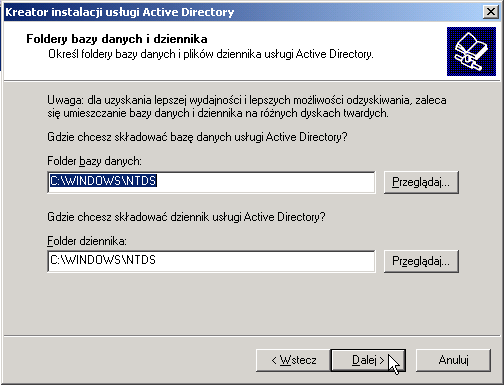Go back using the Wstecz button
This screenshot has height=385, width=504.
(293, 360)
